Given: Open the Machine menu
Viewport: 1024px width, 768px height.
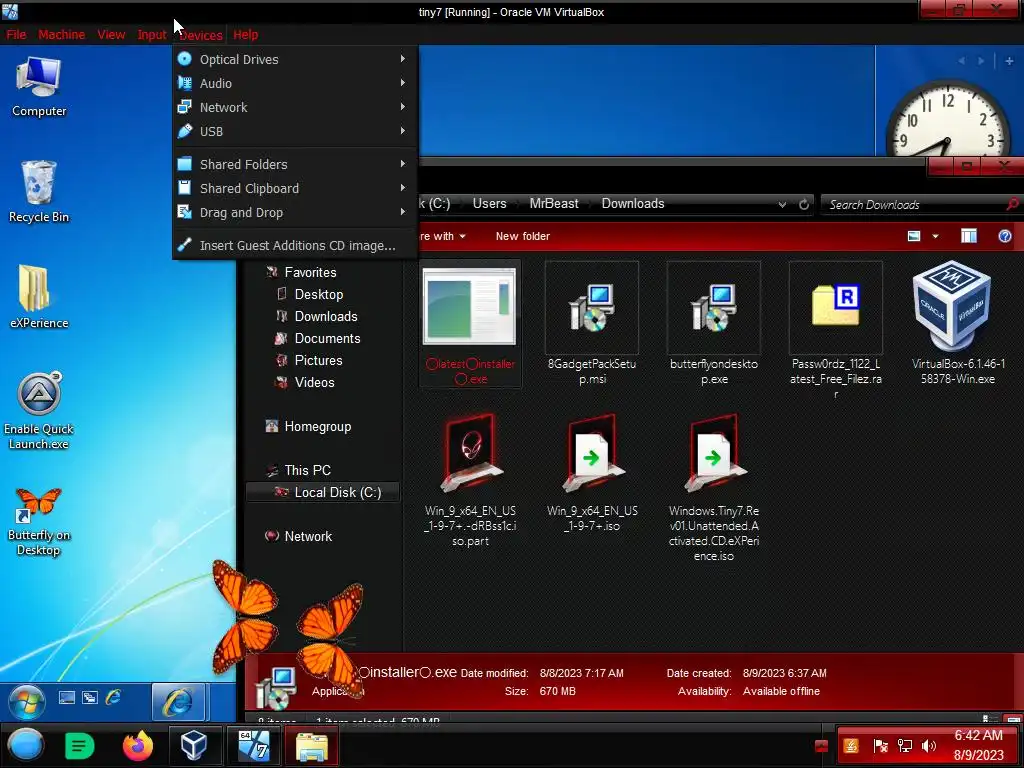Looking at the screenshot, I should [x=61, y=35].
